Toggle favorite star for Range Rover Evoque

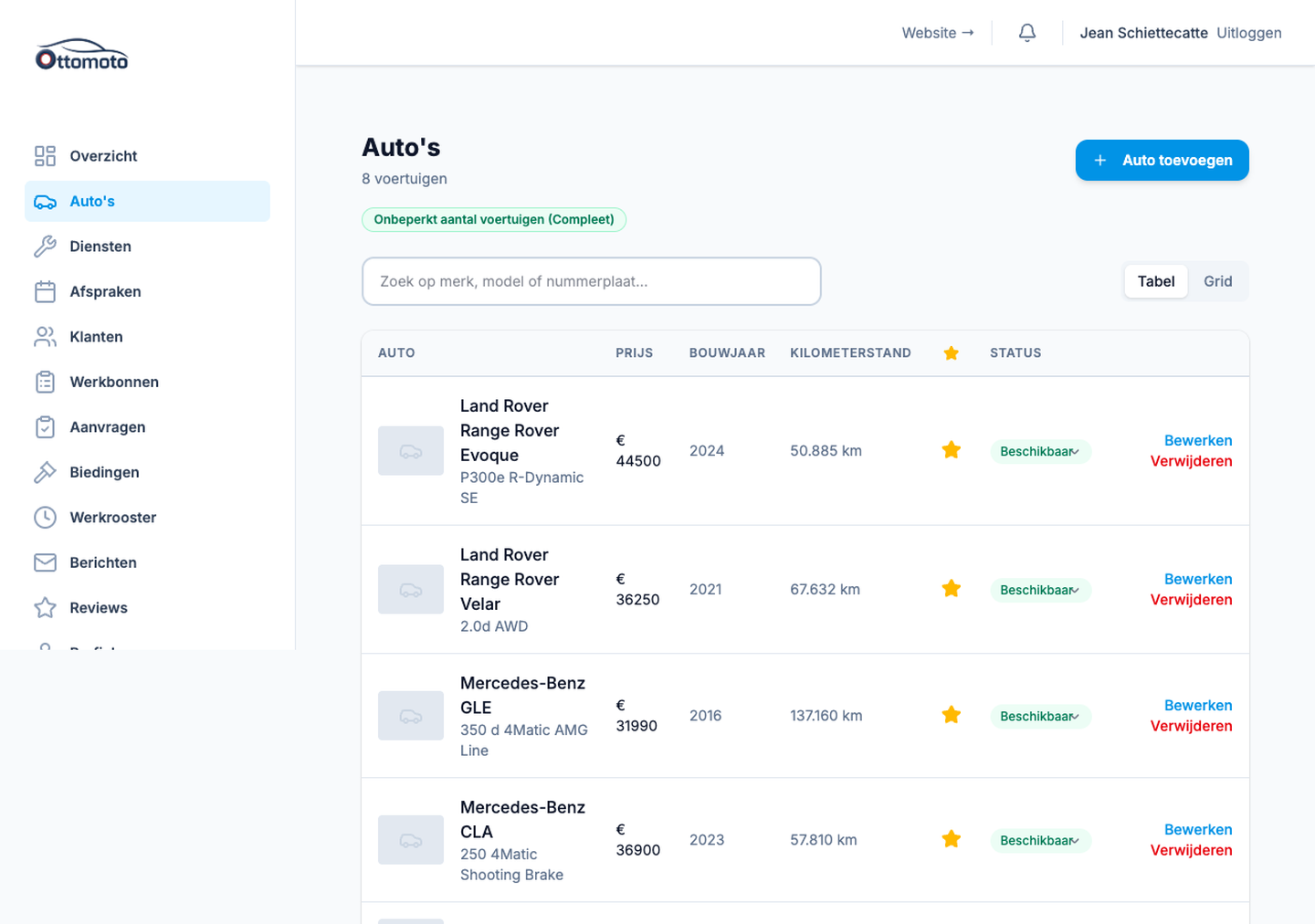pyautogui.click(x=952, y=450)
